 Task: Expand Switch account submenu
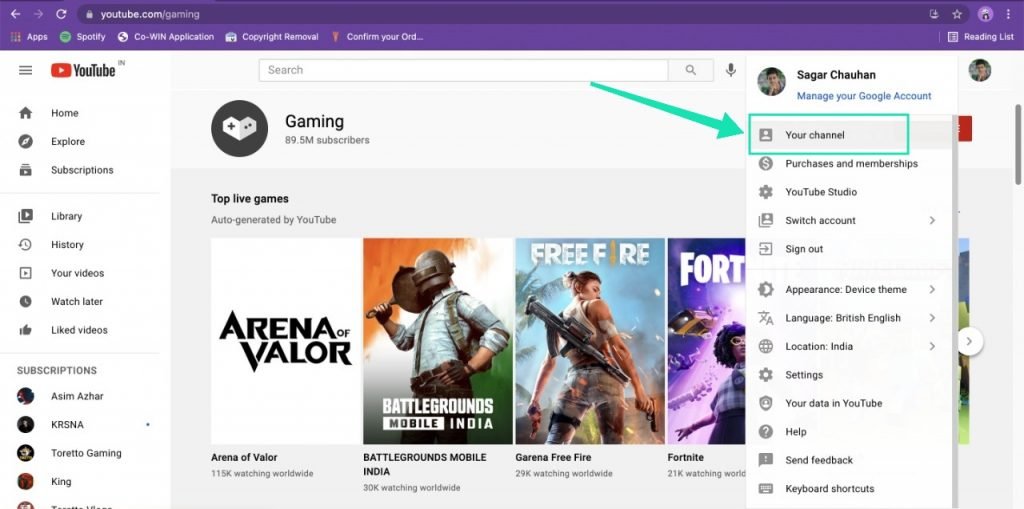pyautogui.click(x=932, y=220)
